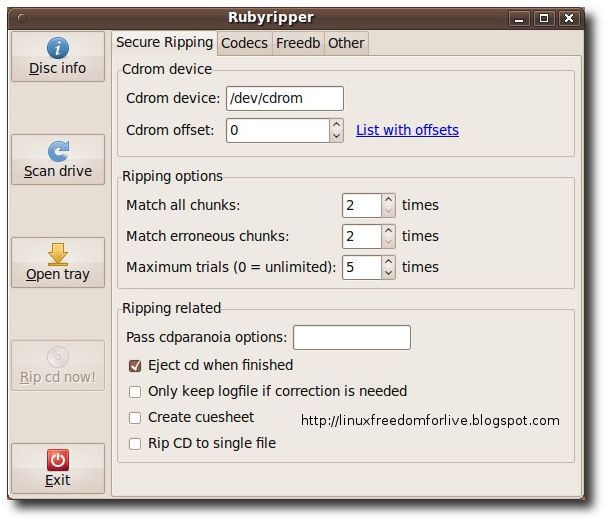Screen dimensions: 608x523
Task: Increase Match all chunks count
Action: coord(388,199)
